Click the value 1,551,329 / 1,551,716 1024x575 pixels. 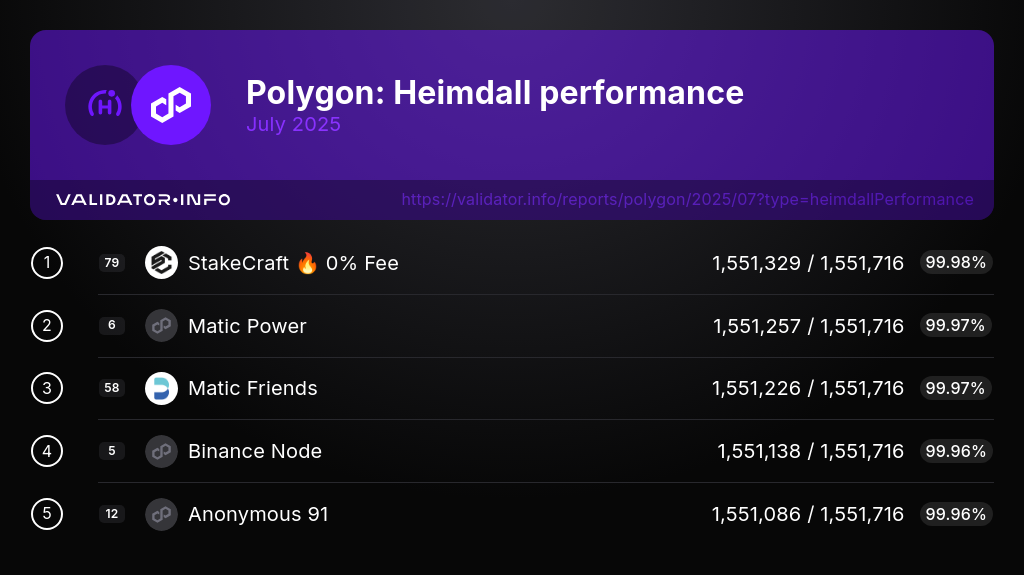coord(808,263)
